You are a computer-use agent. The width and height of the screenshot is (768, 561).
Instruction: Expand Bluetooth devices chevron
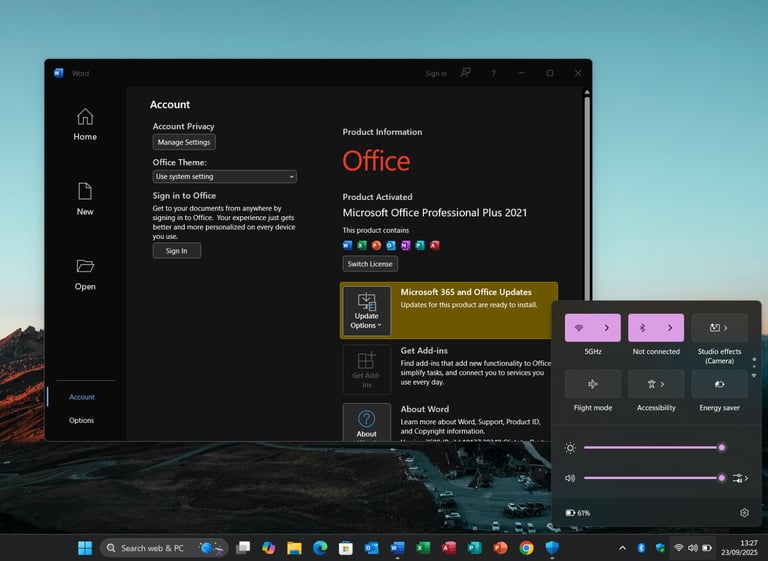[x=670, y=328]
